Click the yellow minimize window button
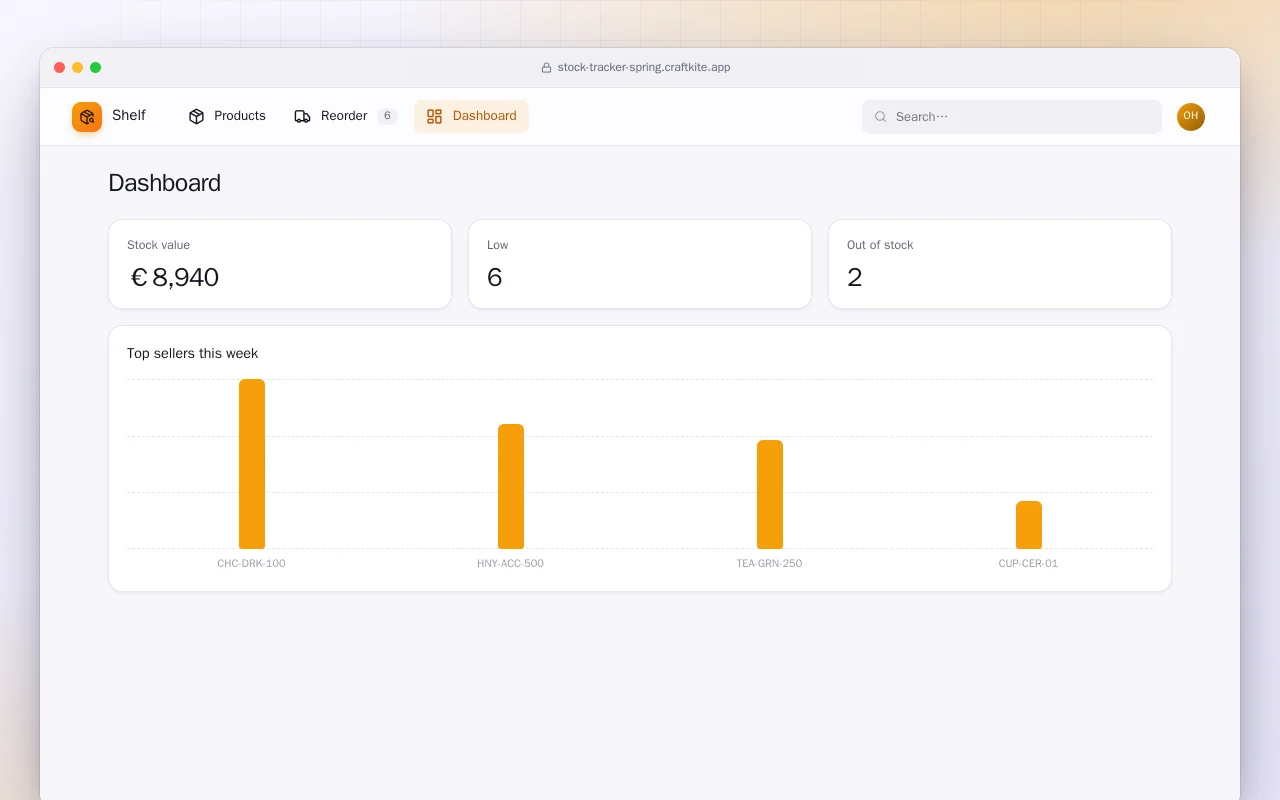 pyautogui.click(x=78, y=68)
